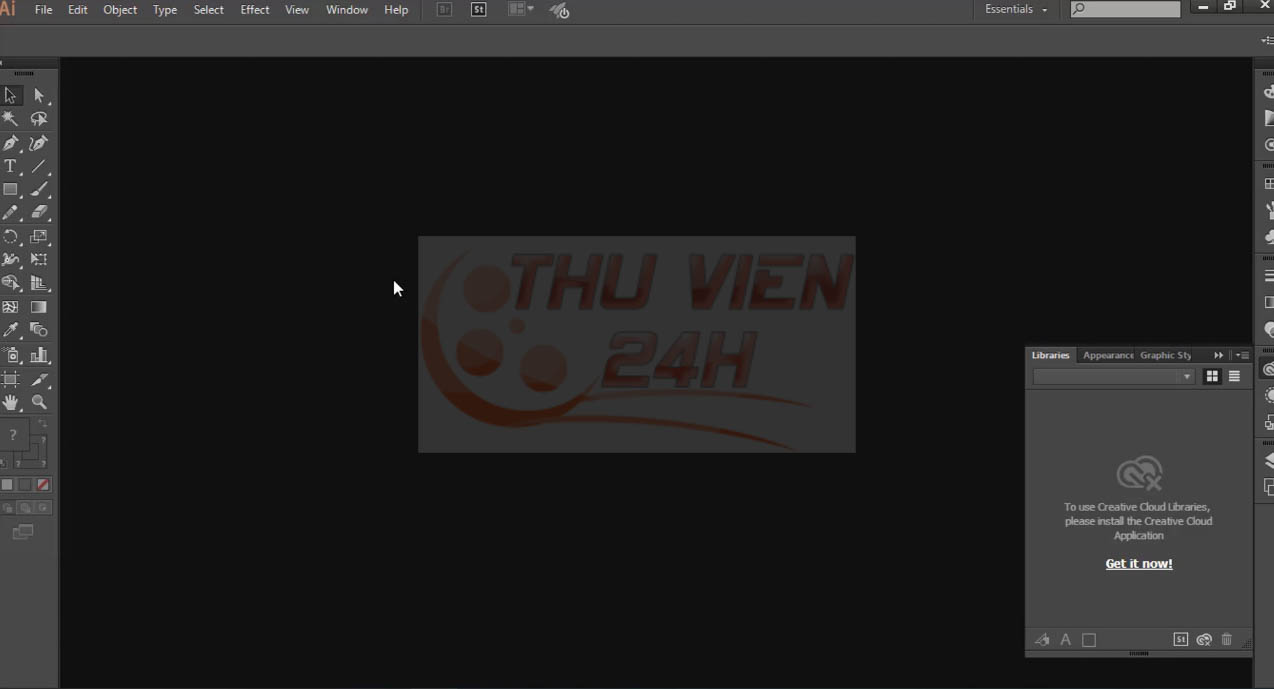Open the Arrange Documents dropdown
The height and width of the screenshot is (689, 1274).
click(520, 10)
